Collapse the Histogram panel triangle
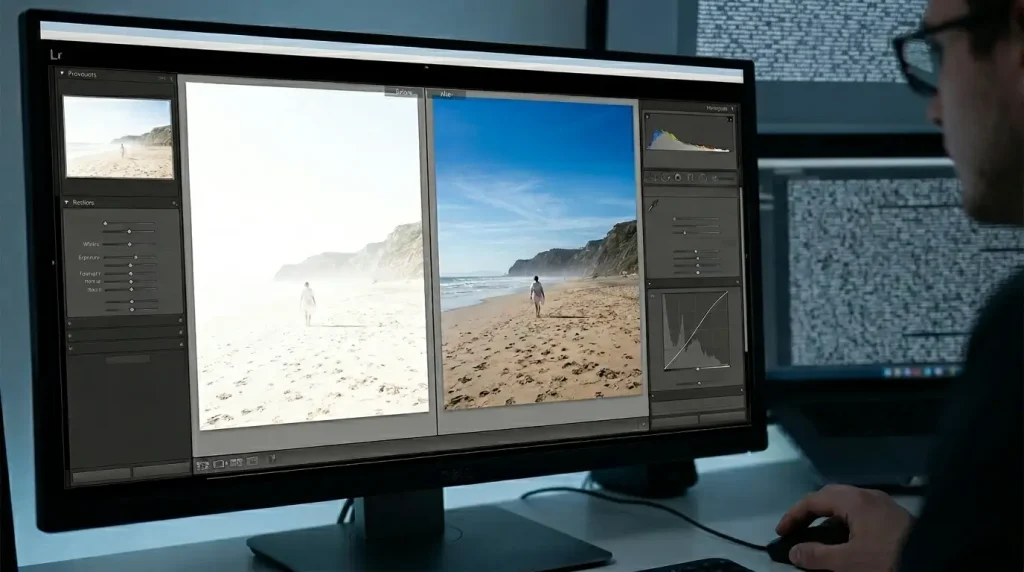The width and height of the screenshot is (1024, 572). click(x=732, y=108)
